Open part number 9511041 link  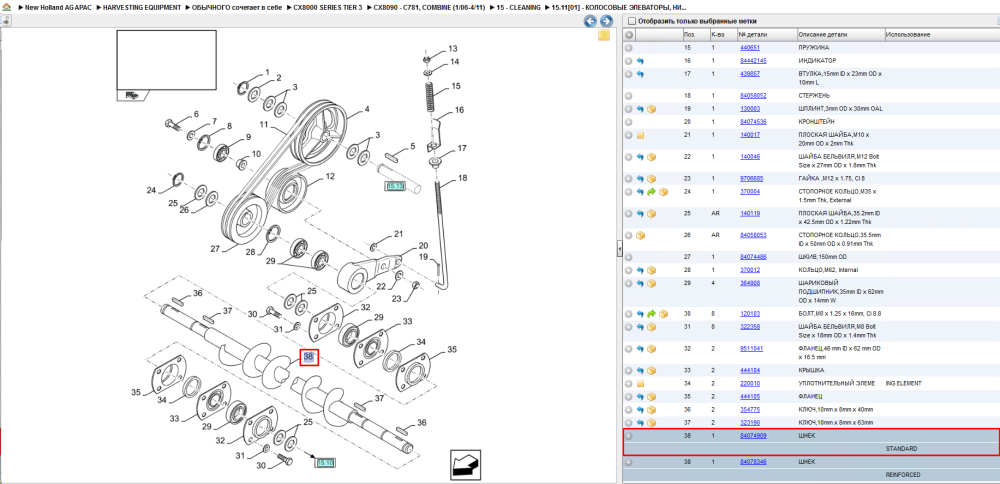point(751,349)
